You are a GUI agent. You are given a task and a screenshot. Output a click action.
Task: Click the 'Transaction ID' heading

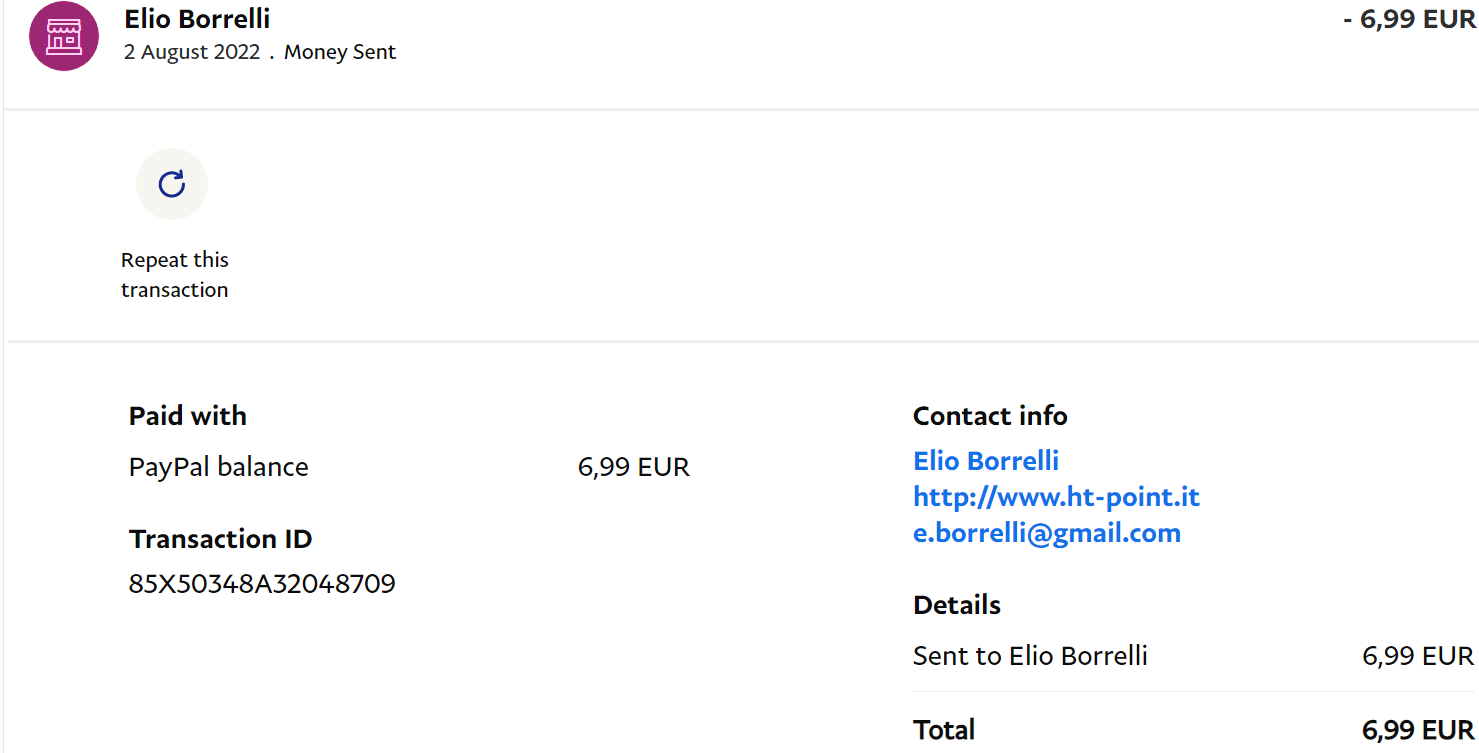point(220,539)
